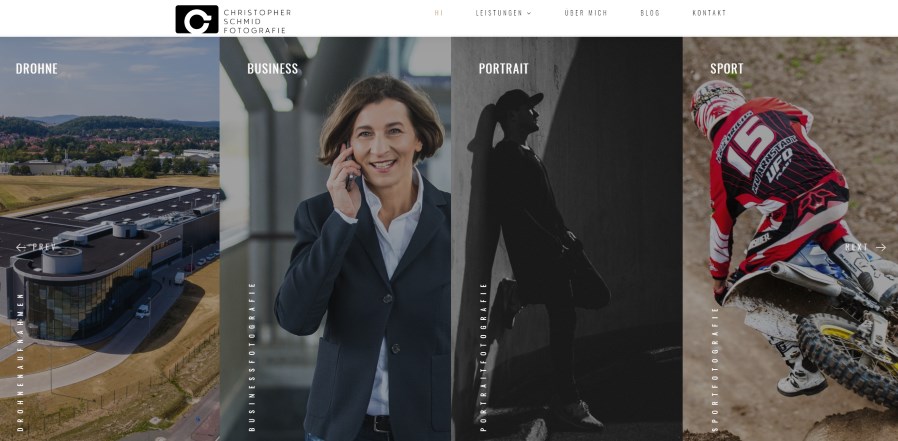Image resolution: width=898 pixels, height=441 pixels.
Task: Click the left arrow icon beside PREV
Action: (x=21, y=247)
